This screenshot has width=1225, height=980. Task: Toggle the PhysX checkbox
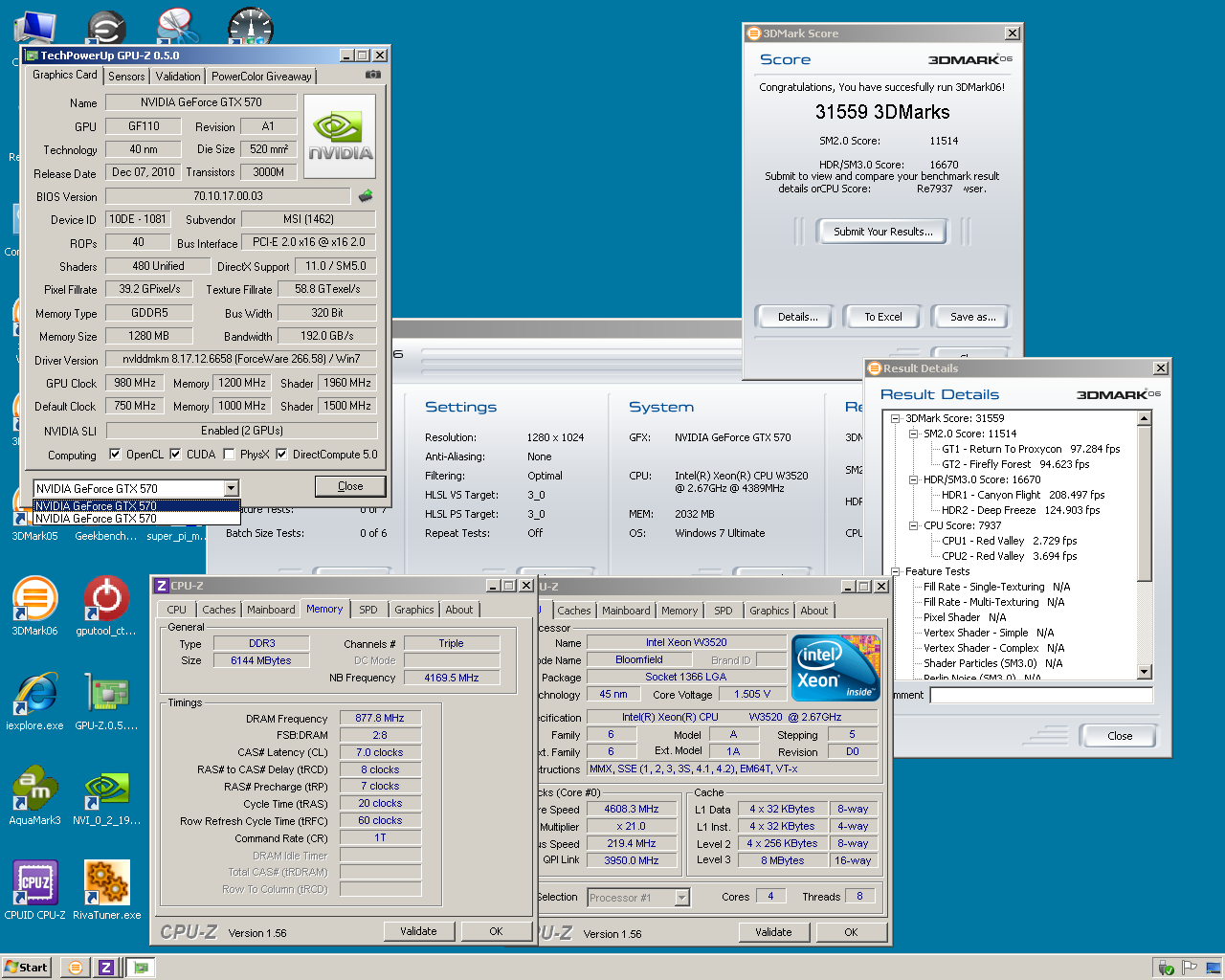pos(229,455)
